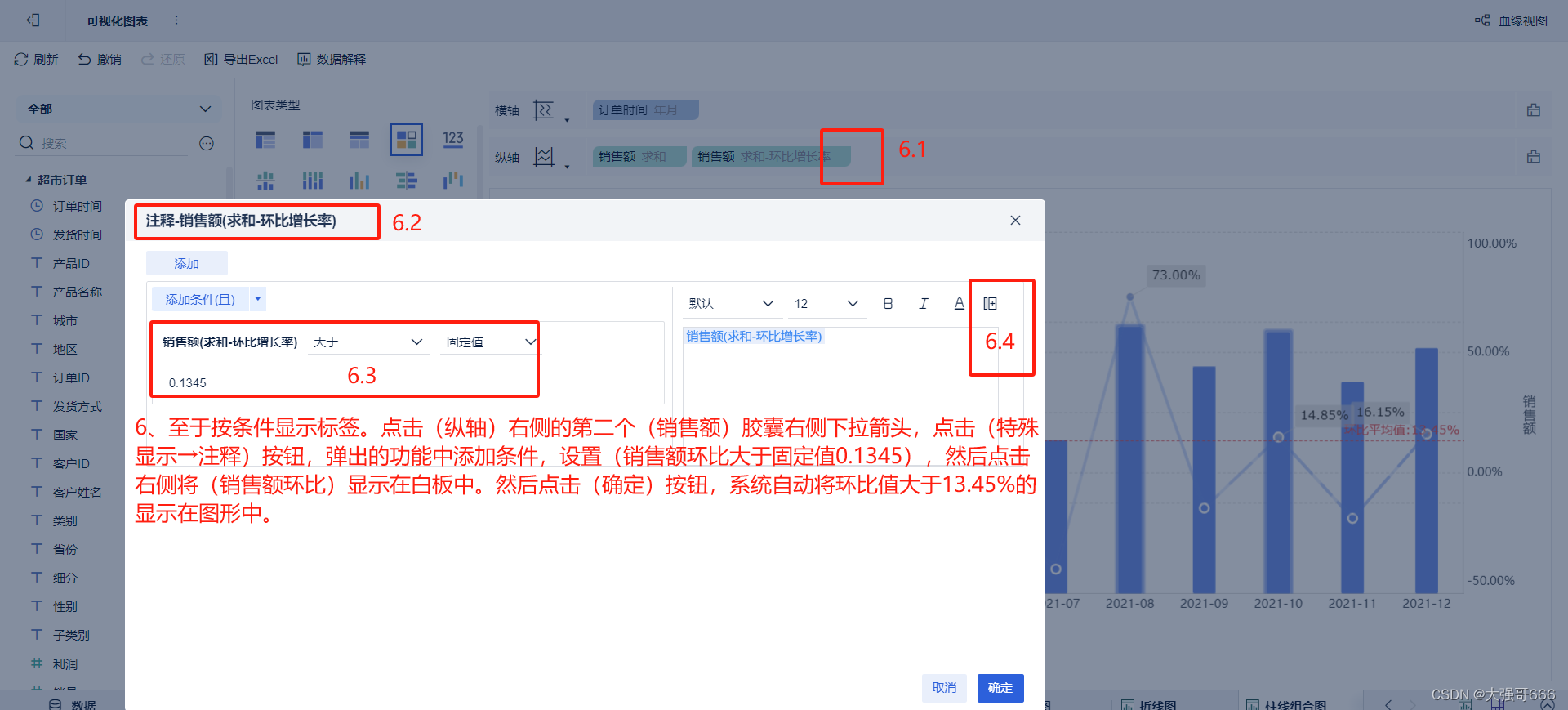
Task: Collapse the 超市订单 dataset tree
Action: coord(29,180)
